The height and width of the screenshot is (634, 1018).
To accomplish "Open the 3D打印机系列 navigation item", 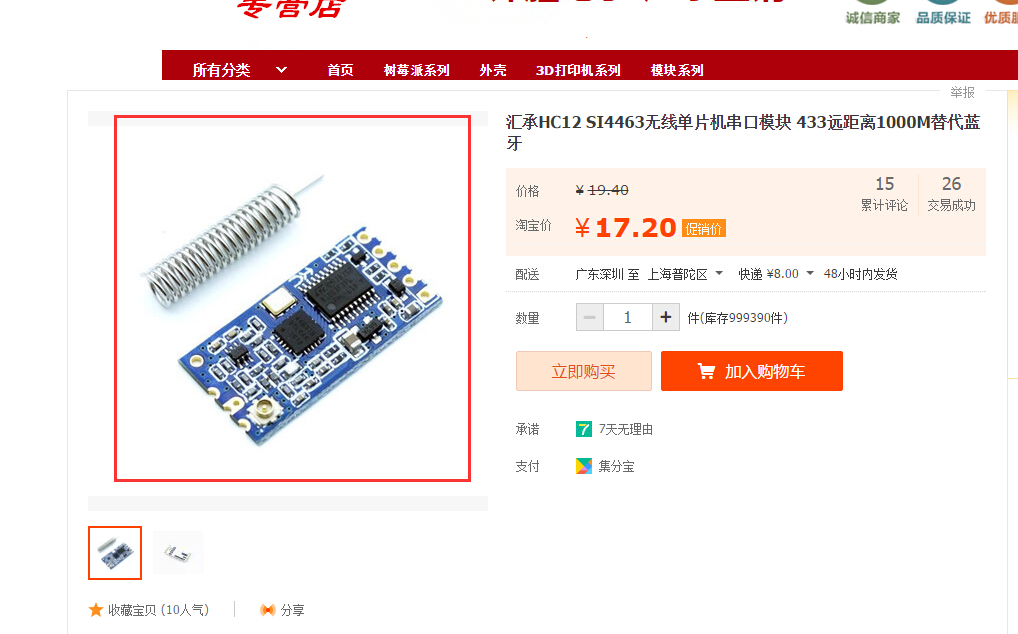I will [x=578, y=70].
